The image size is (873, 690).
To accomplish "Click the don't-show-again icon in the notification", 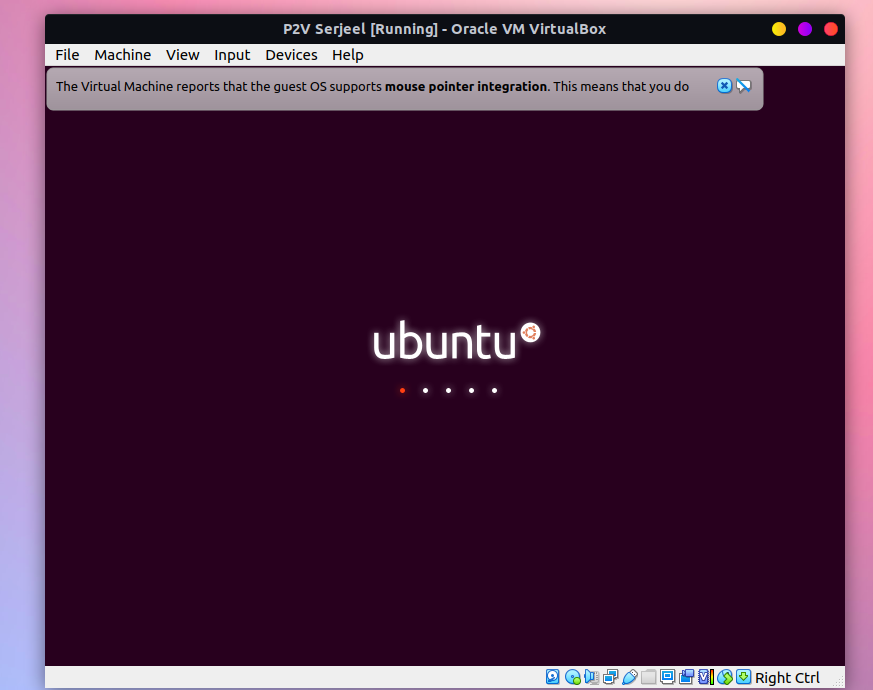I will coord(743,86).
